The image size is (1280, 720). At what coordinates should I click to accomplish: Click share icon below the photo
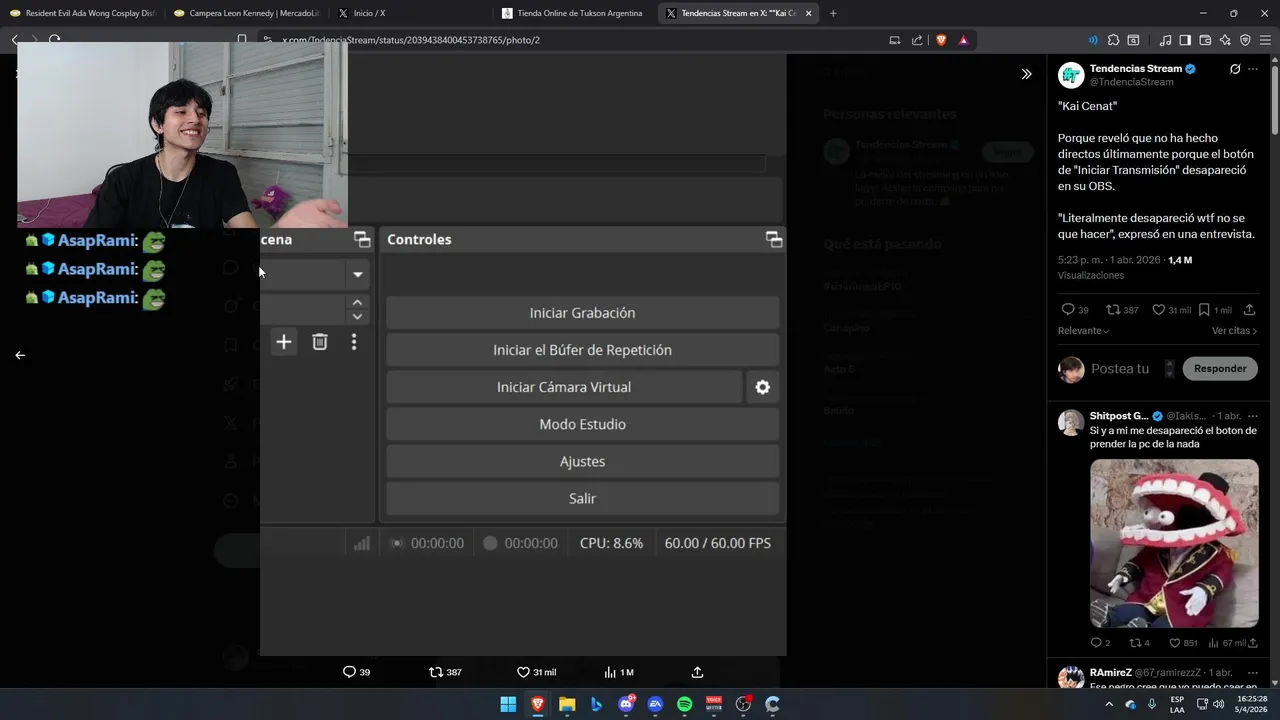[698, 672]
